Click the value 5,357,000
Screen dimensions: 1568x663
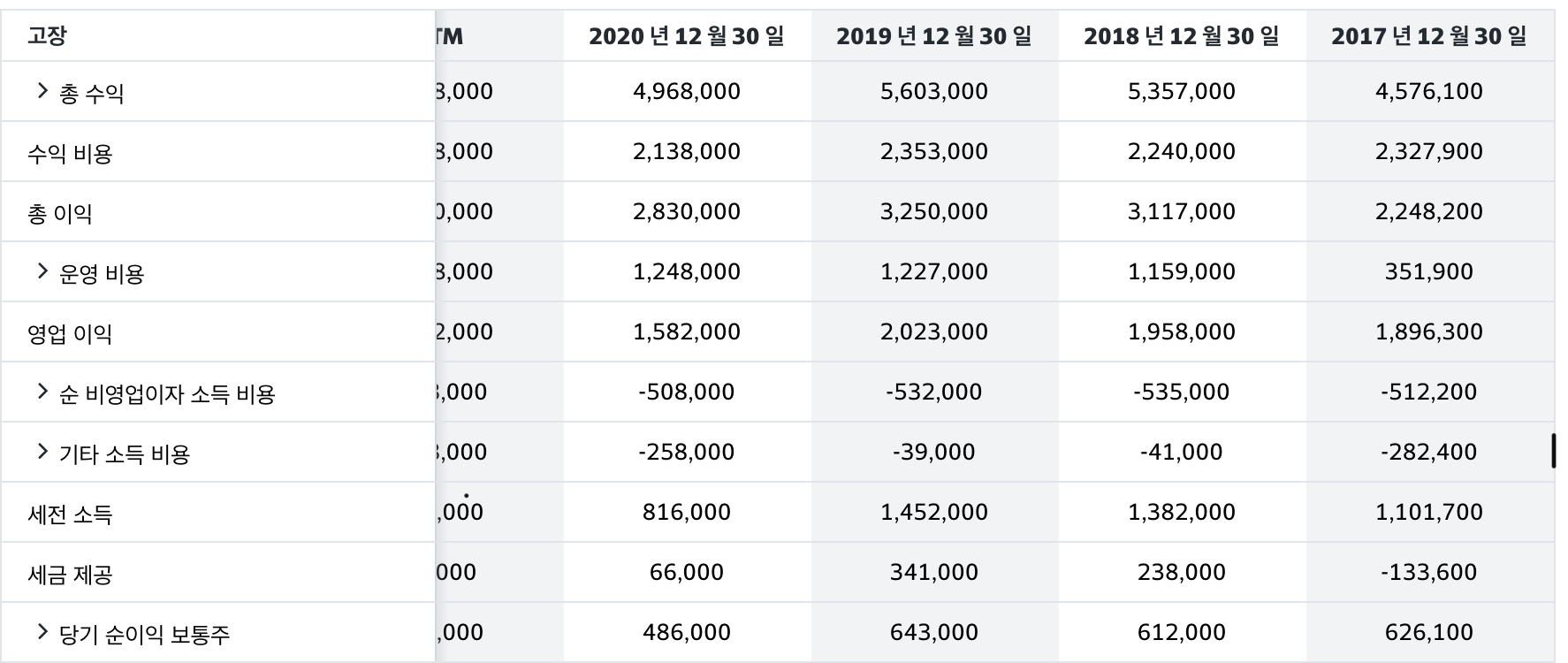(1182, 91)
